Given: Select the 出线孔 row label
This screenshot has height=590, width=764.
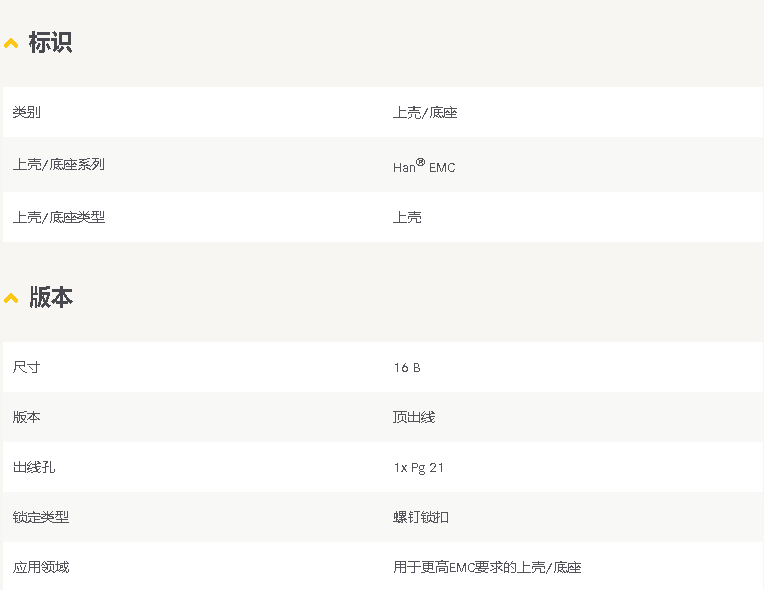Looking at the screenshot, I should 34,467.
